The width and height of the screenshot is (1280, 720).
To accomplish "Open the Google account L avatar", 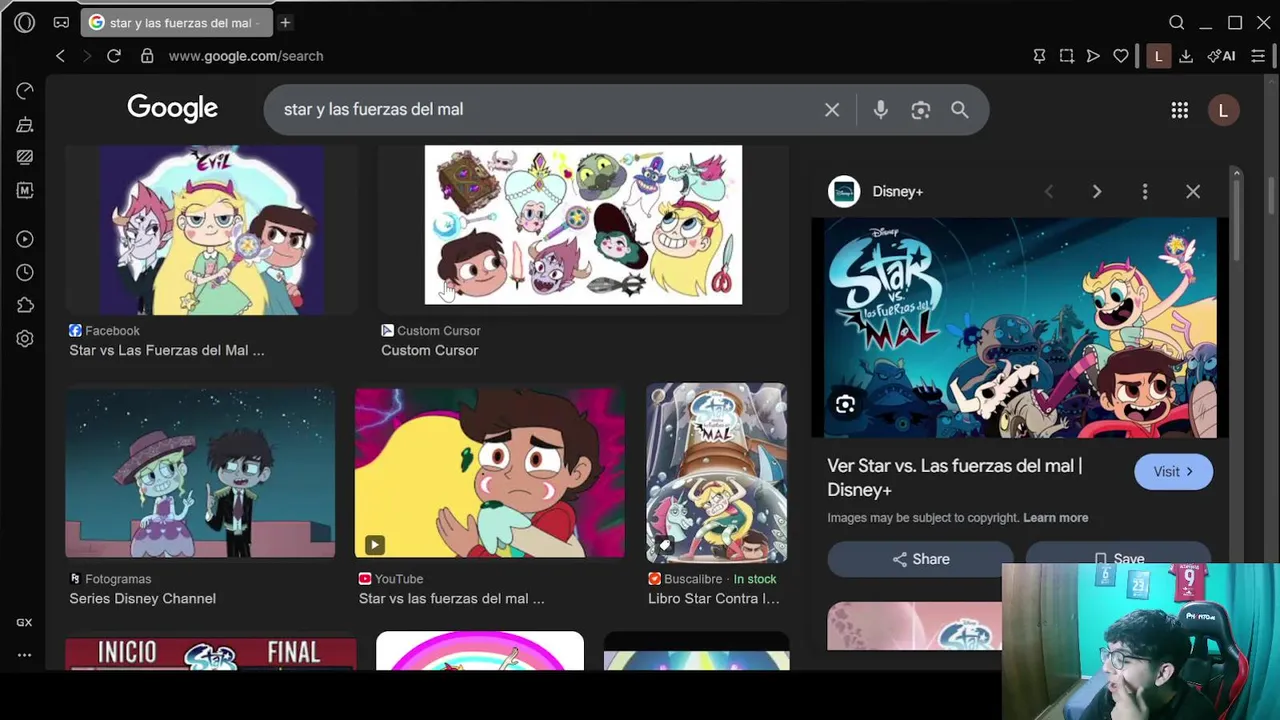I will [x=1223, y=110].
